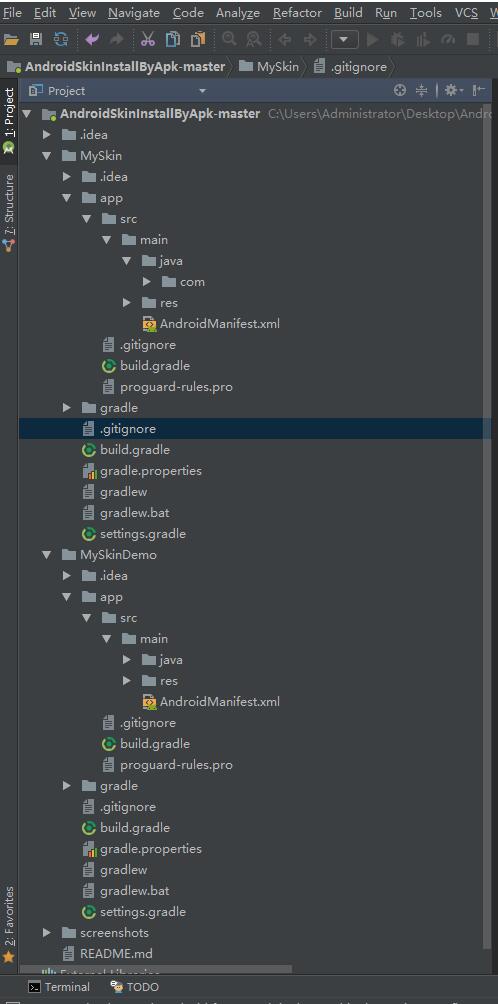Image resolution: width=498 pixels, height=1004 pixels.
Task: Collapse the MySkin folder node
Action: point(46,156)
